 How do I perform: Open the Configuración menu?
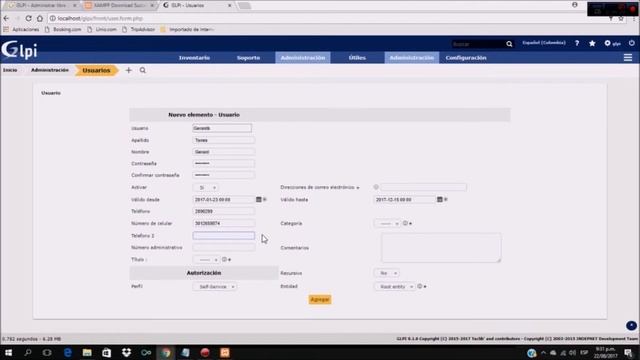(466, 58)
